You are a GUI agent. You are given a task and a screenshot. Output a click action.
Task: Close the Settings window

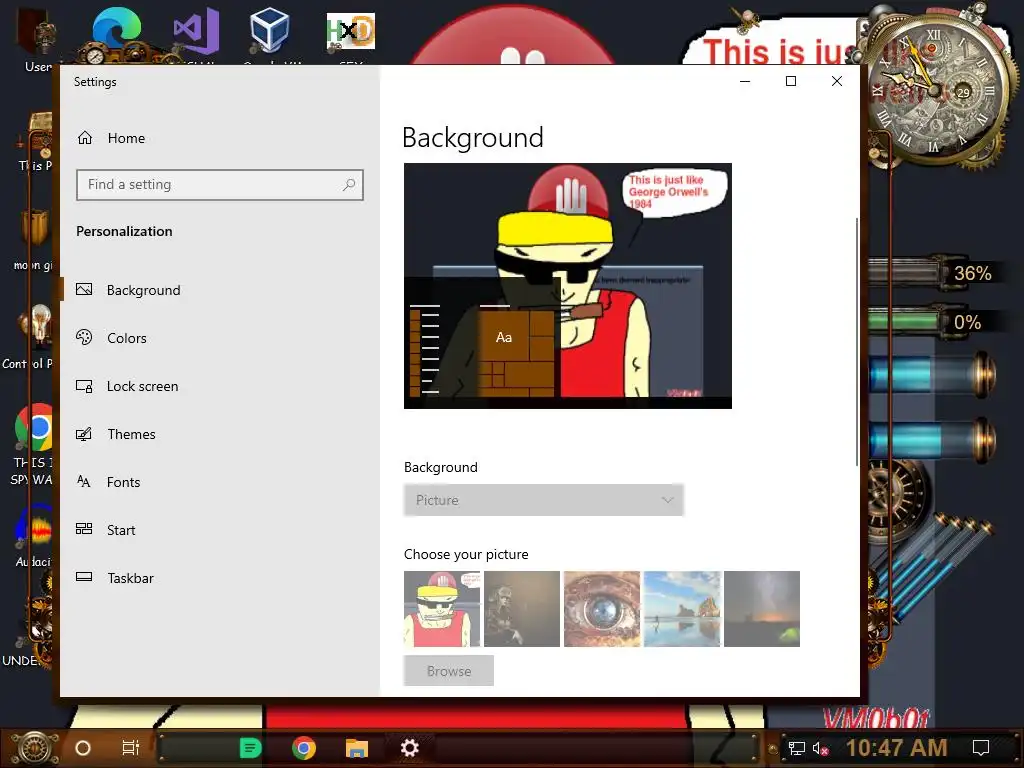(837, 82)
